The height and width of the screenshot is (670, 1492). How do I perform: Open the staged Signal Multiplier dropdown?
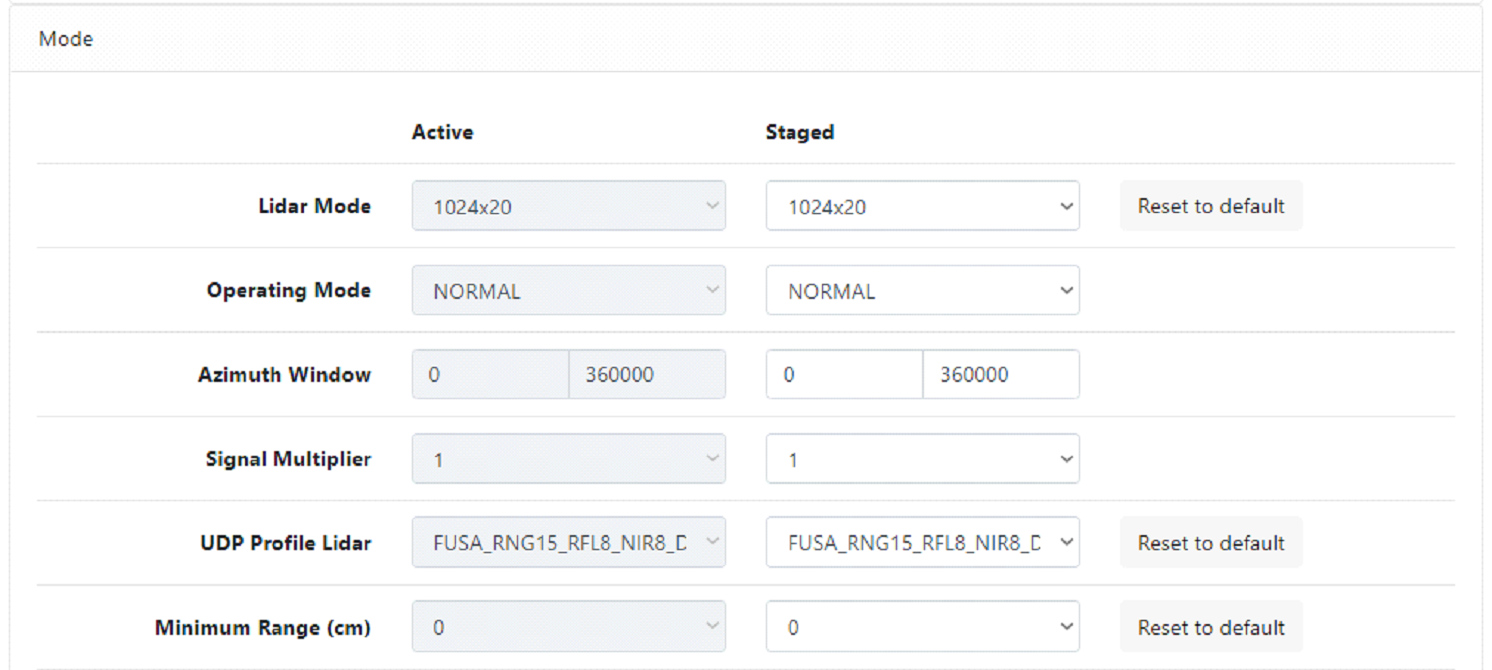point(921,458)
